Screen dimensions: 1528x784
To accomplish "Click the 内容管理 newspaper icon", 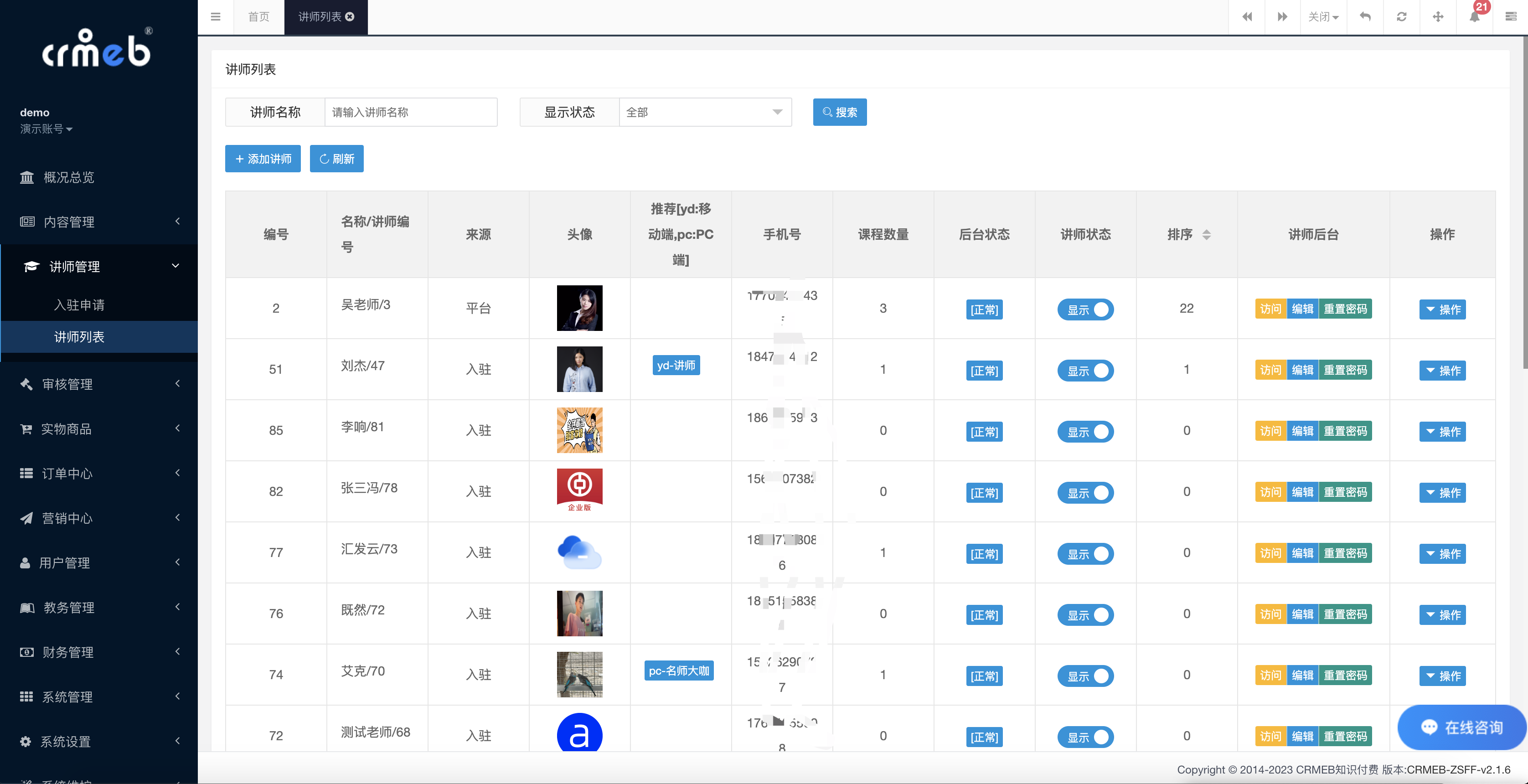I will click(27, 222).
